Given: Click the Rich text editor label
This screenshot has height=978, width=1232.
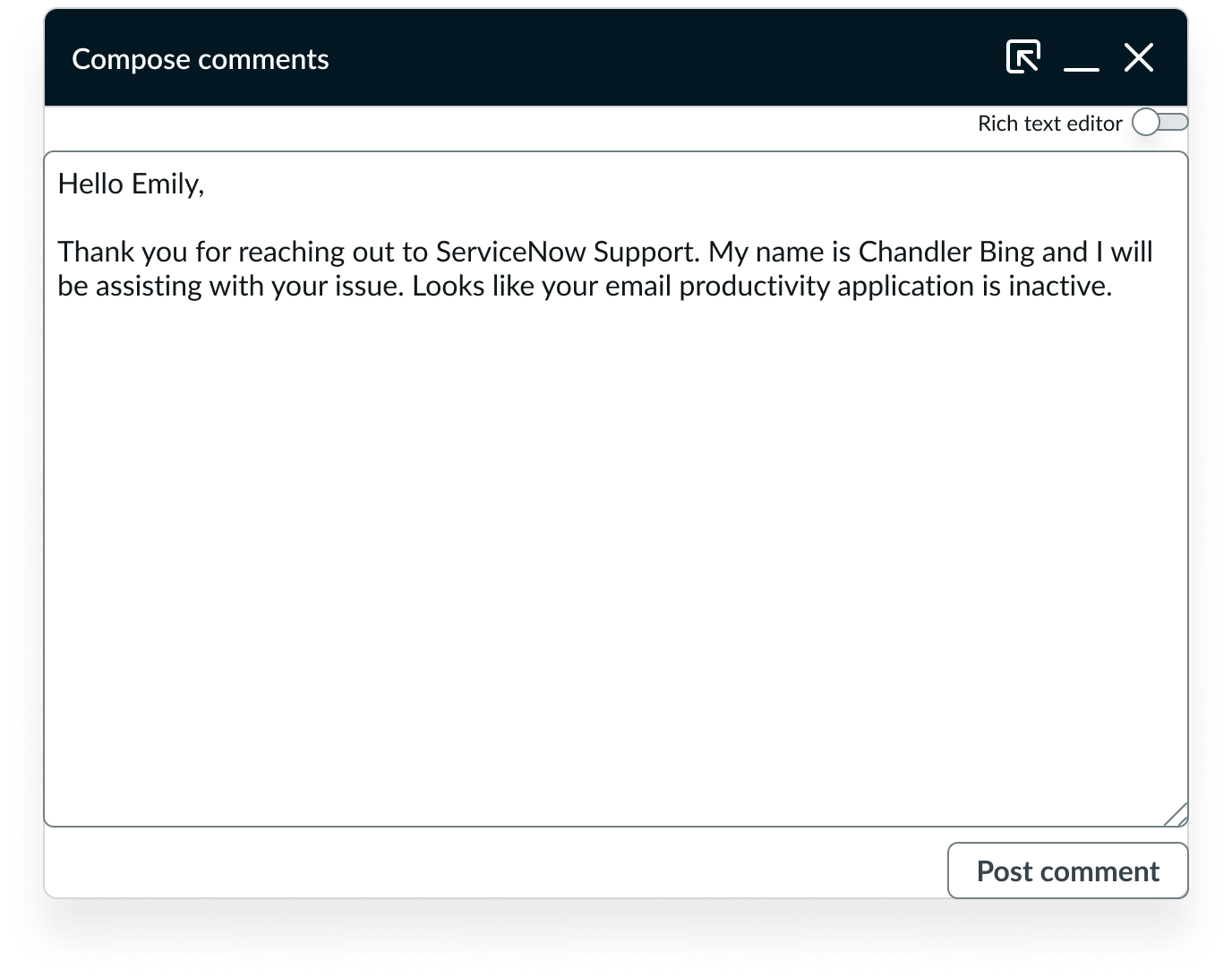Looking at the screenshot, I should 1049,123.
